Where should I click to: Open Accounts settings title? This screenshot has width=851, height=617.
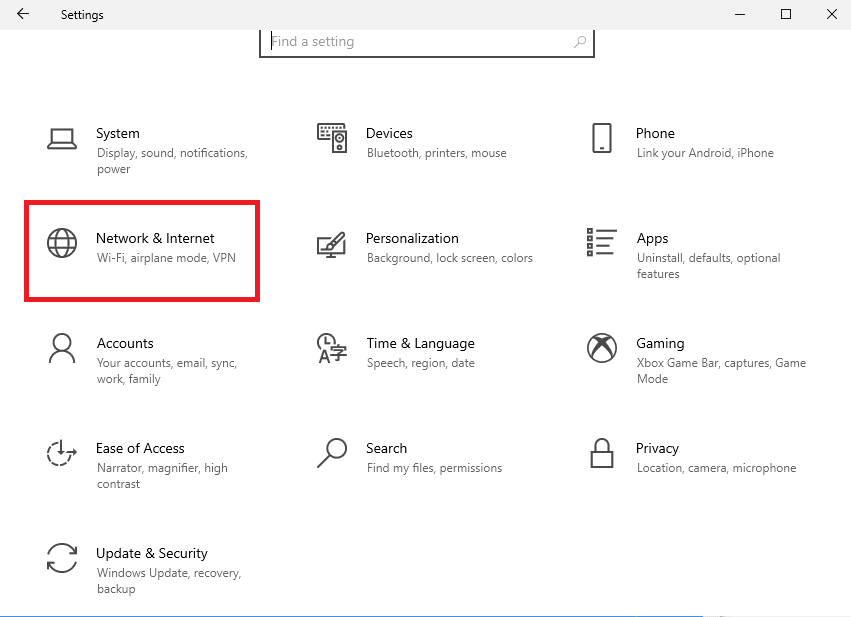pyautogui.click(x=125, y=344)
